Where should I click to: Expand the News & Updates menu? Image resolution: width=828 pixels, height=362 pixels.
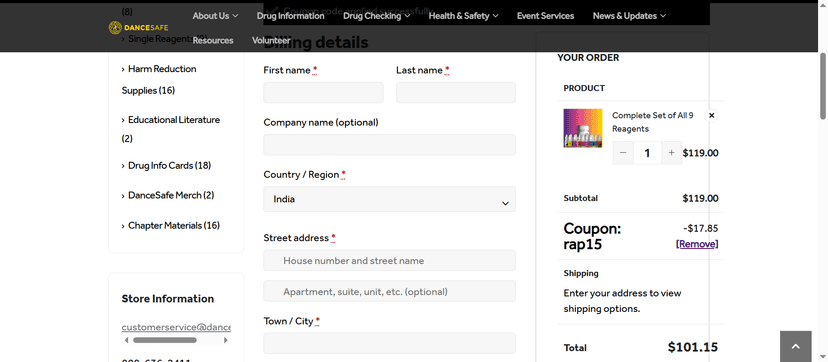[x=629, y=16]
